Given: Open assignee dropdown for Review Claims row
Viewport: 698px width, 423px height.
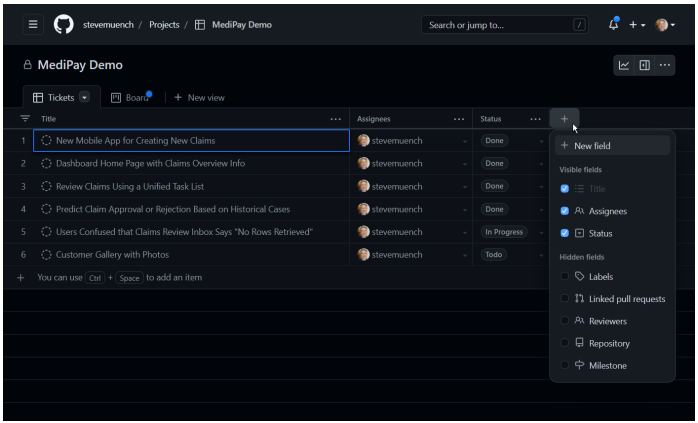Looking at the screenshot, I should click(464, 187).
